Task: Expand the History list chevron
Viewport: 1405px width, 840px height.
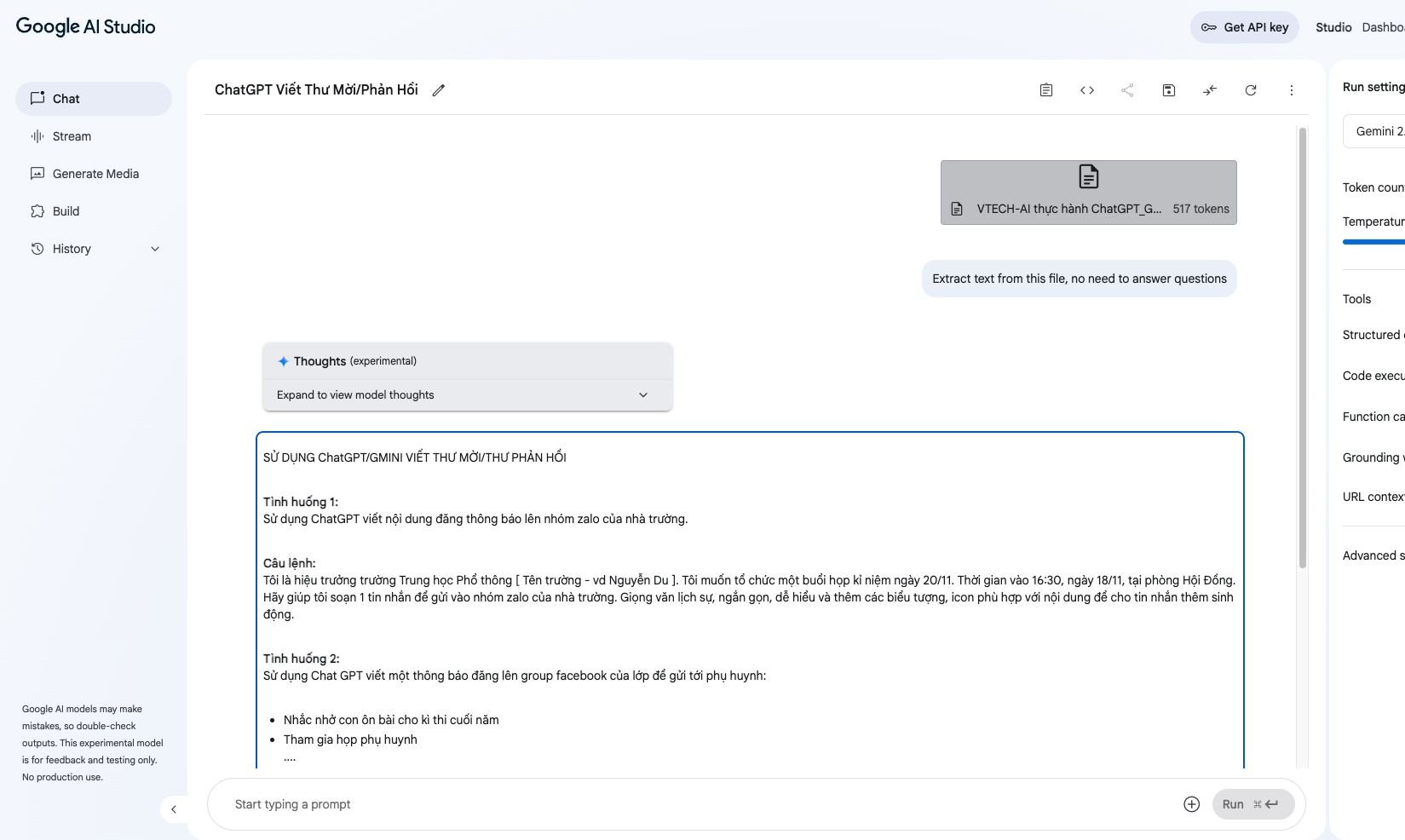Action: point(155,249)
